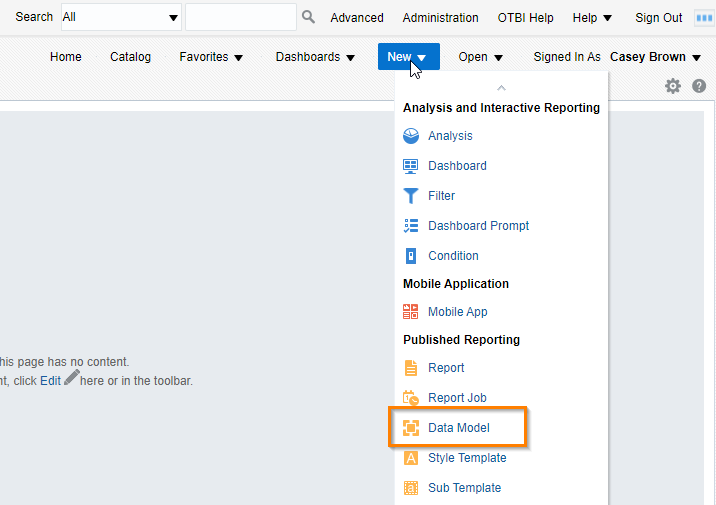The height and width of the screenshot is (505, 716).
Task: Click the Report document icon
Action: coord(411,368)
